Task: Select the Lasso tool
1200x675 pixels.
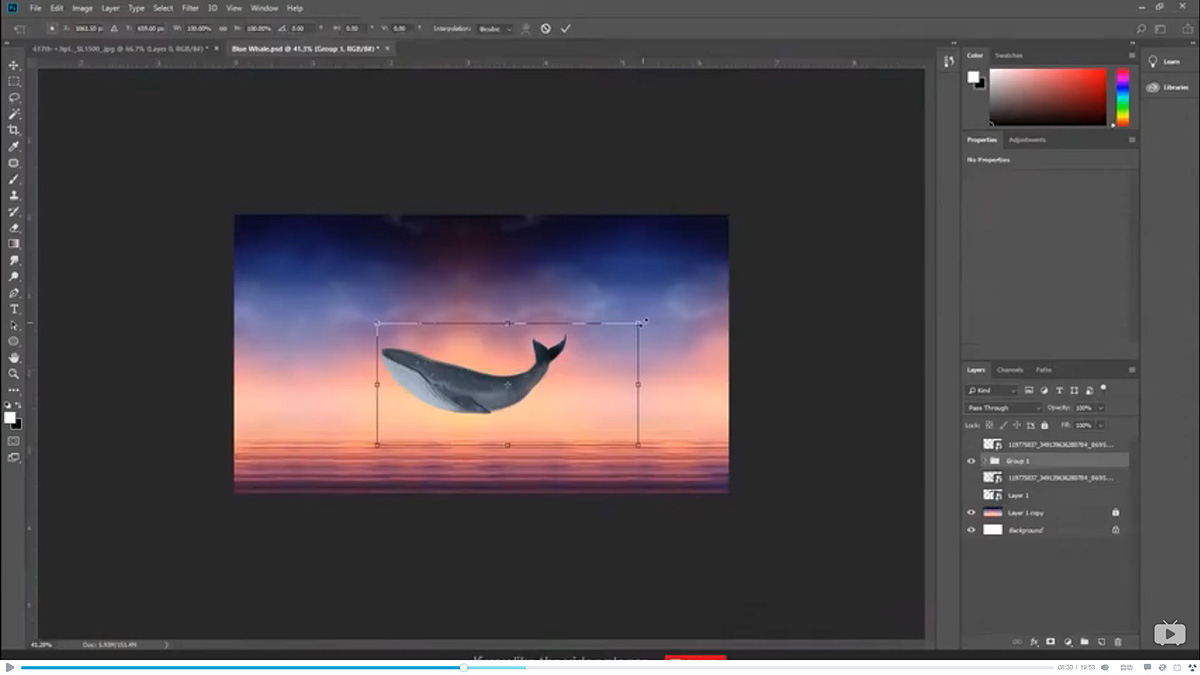Action: (x=14, y=98)
